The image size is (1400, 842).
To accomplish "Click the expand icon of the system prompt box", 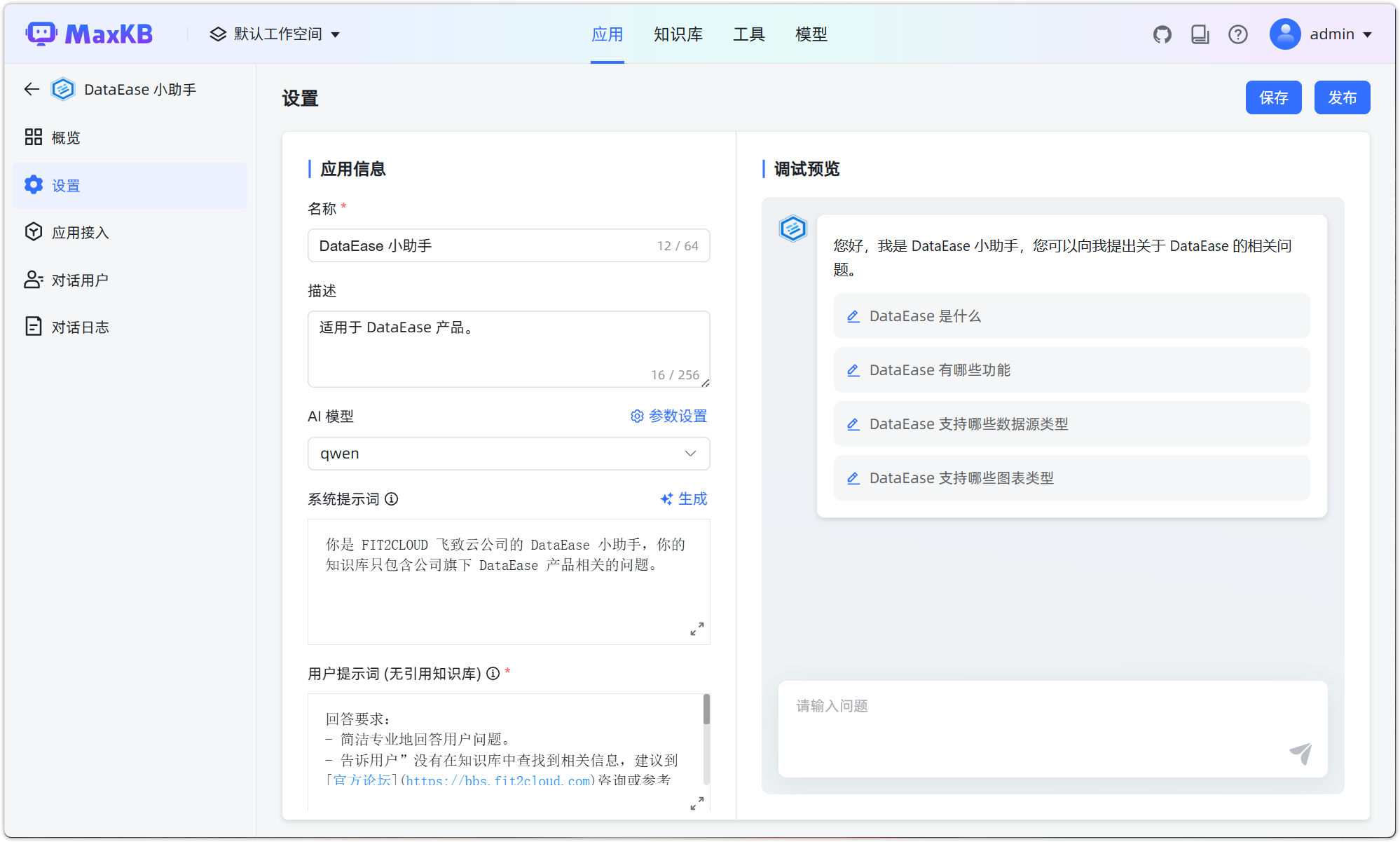I will [x=696, y=628].
